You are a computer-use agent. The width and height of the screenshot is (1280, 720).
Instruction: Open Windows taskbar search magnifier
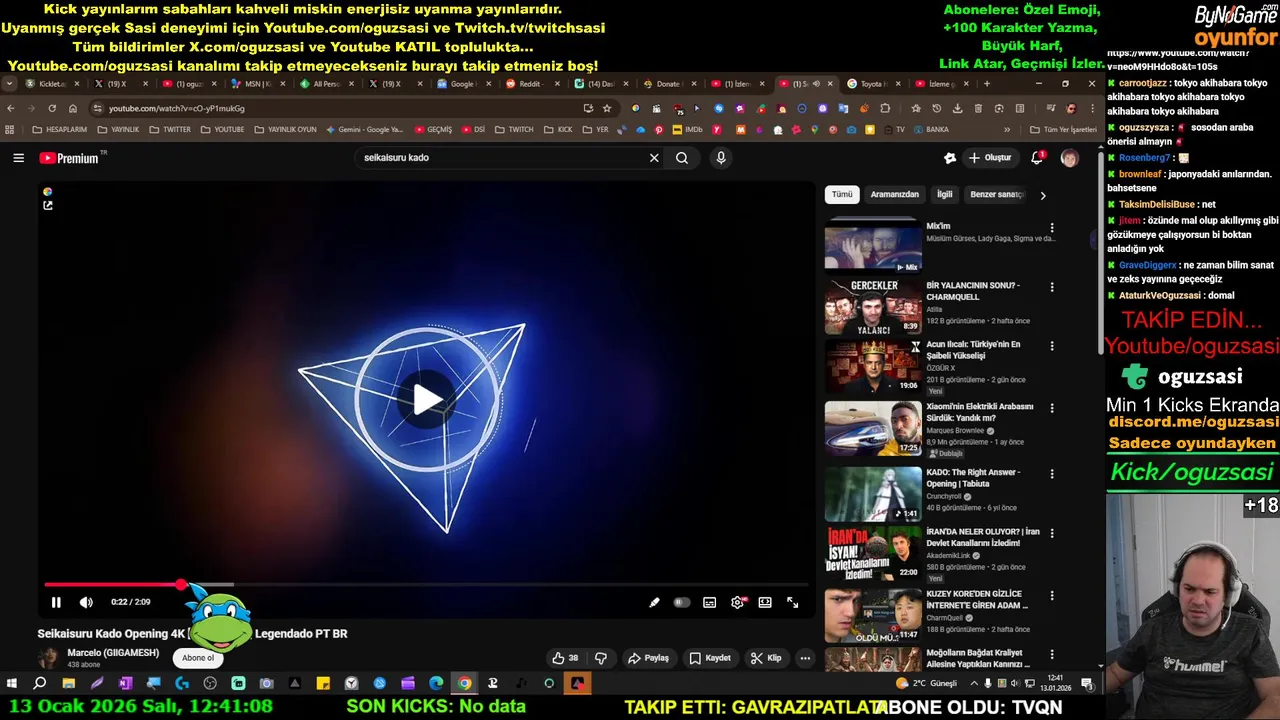click(40, 684)
